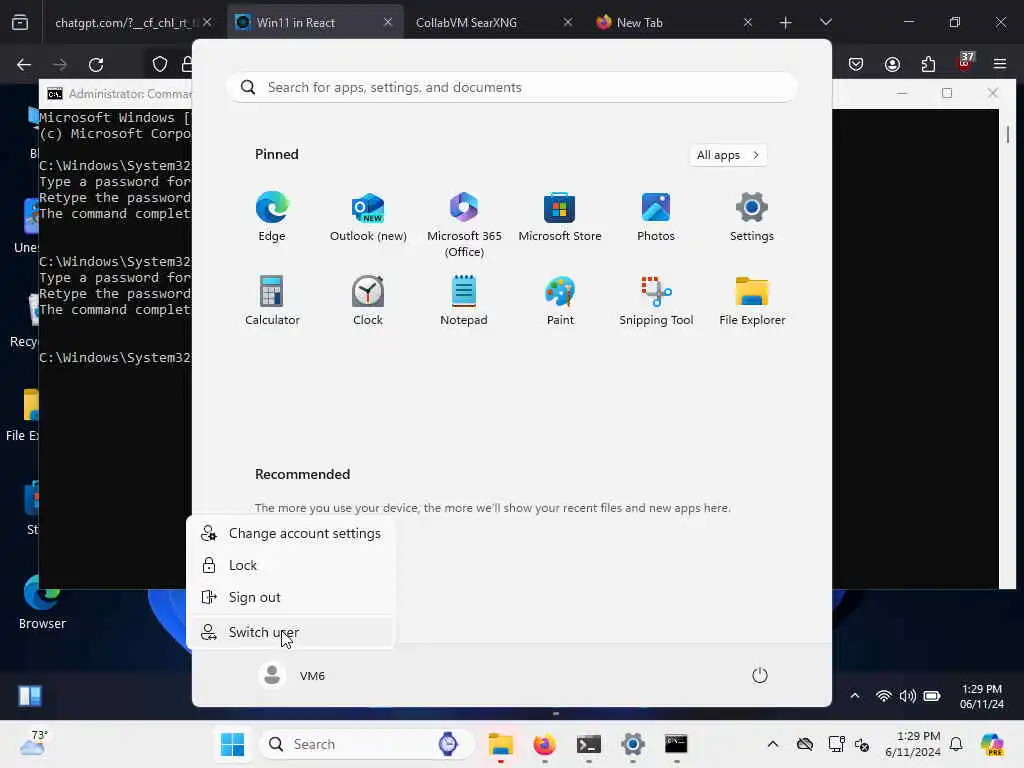Select Sign out from the account menu
Screen dimensions: 1024x768
point(291,598)
